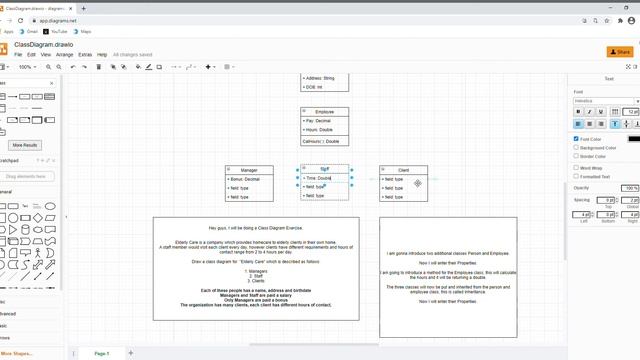Viewport: 640px width, 360px height.
Task: Reload the browser page
Action: [x=20, y=20]
